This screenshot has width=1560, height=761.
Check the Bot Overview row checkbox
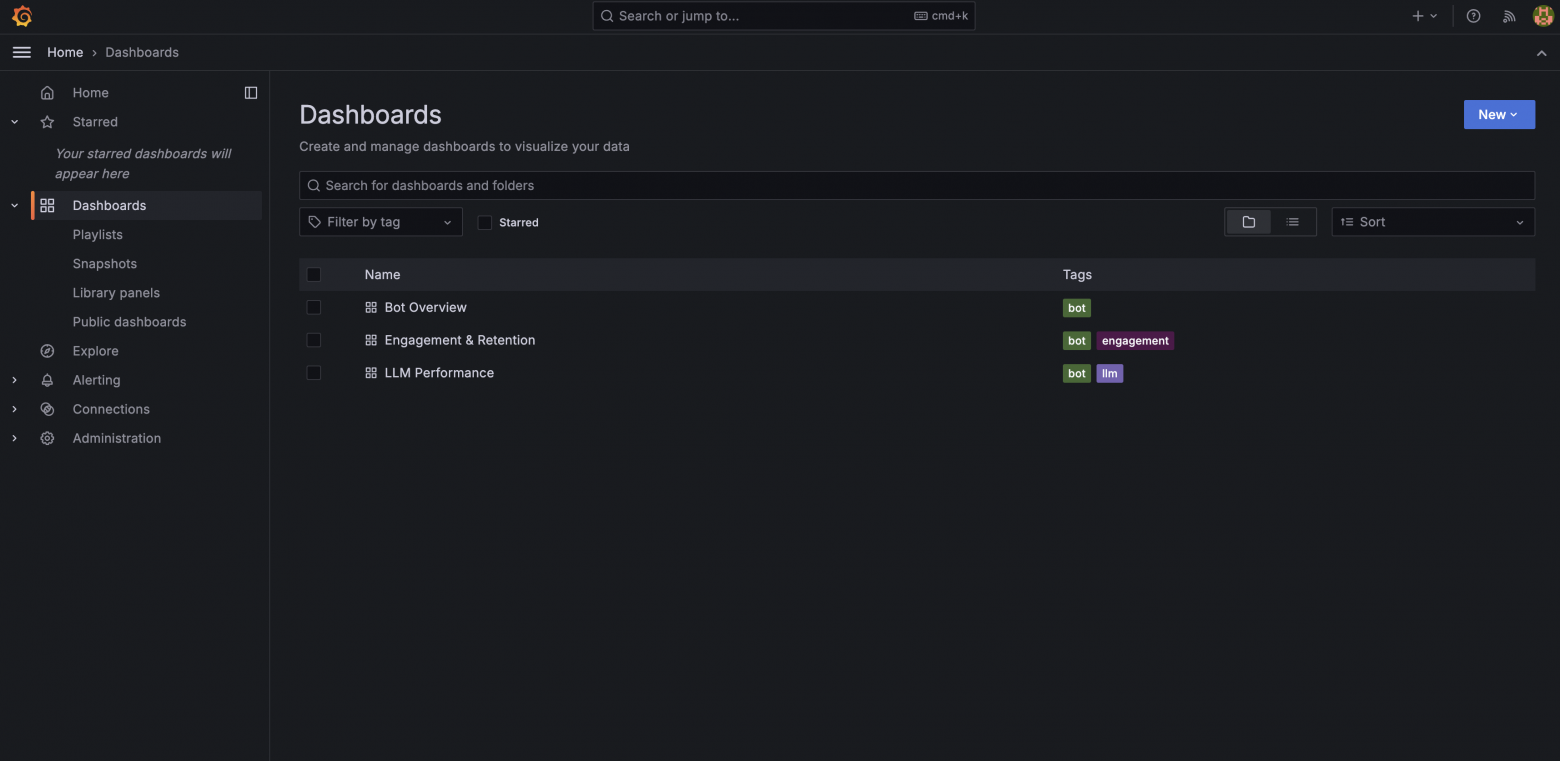click(313, 307)
